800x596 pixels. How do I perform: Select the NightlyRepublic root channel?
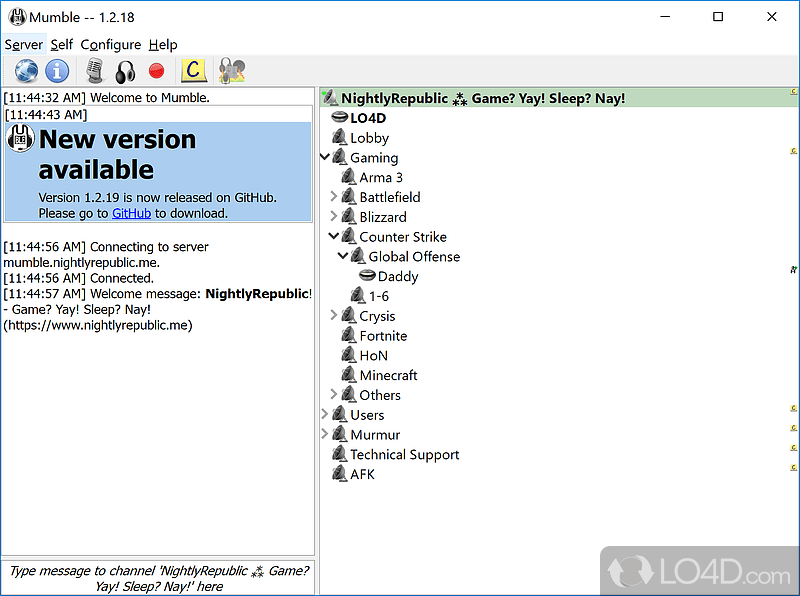[x=559, y=98]
